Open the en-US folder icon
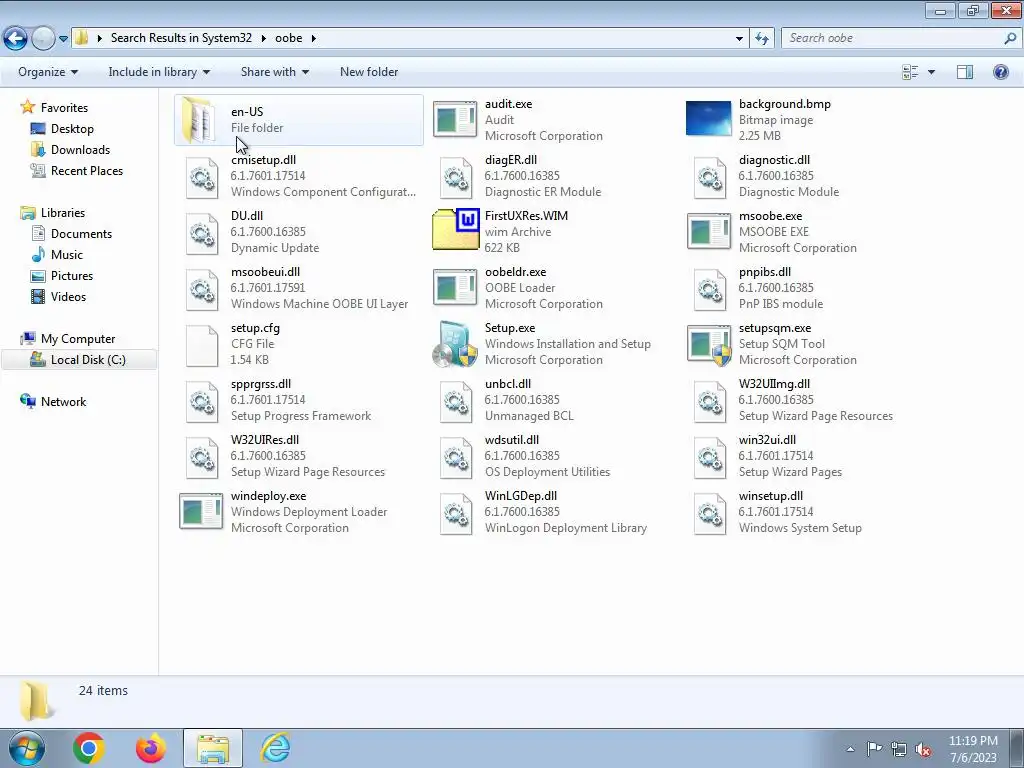This screenshot has height=768, width=1024. [x=199, y=120]
